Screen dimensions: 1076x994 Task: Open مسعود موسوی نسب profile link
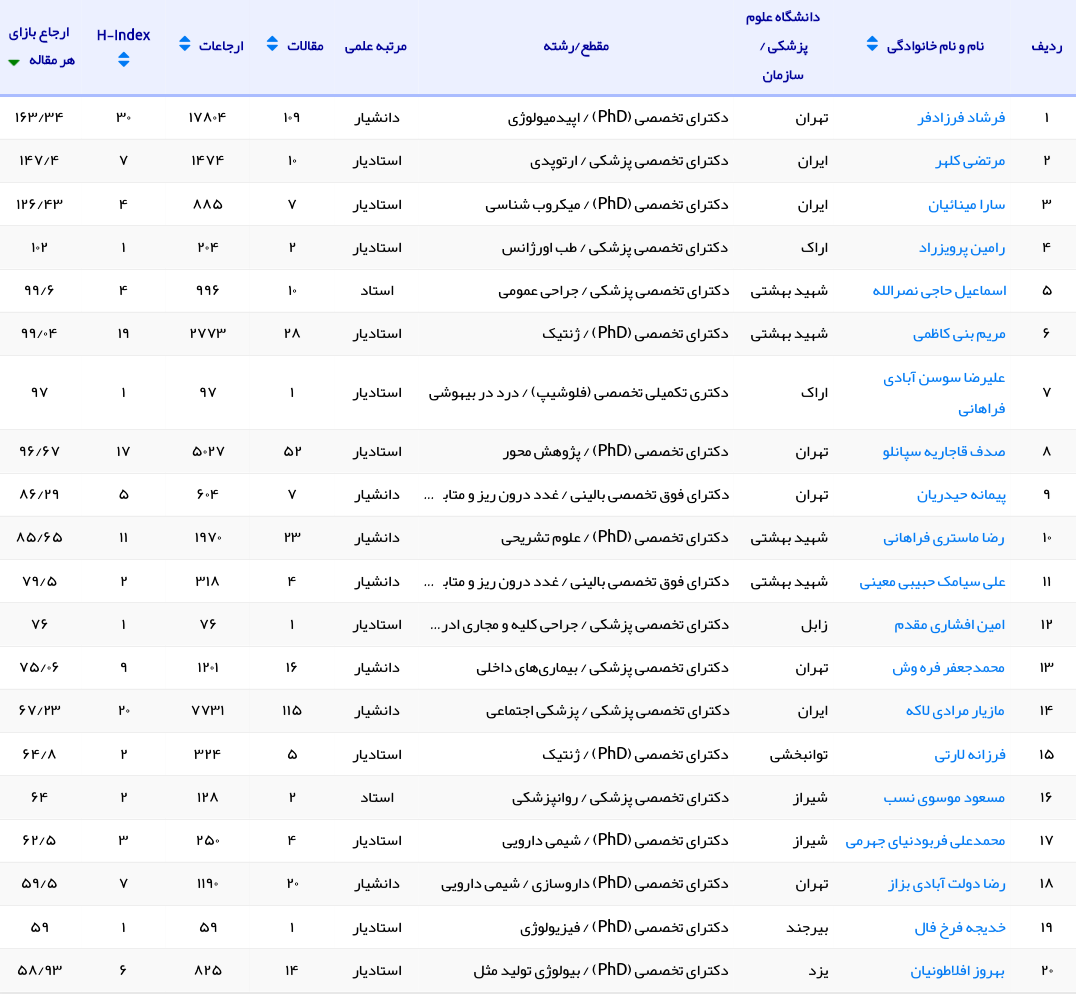[944, 798]
